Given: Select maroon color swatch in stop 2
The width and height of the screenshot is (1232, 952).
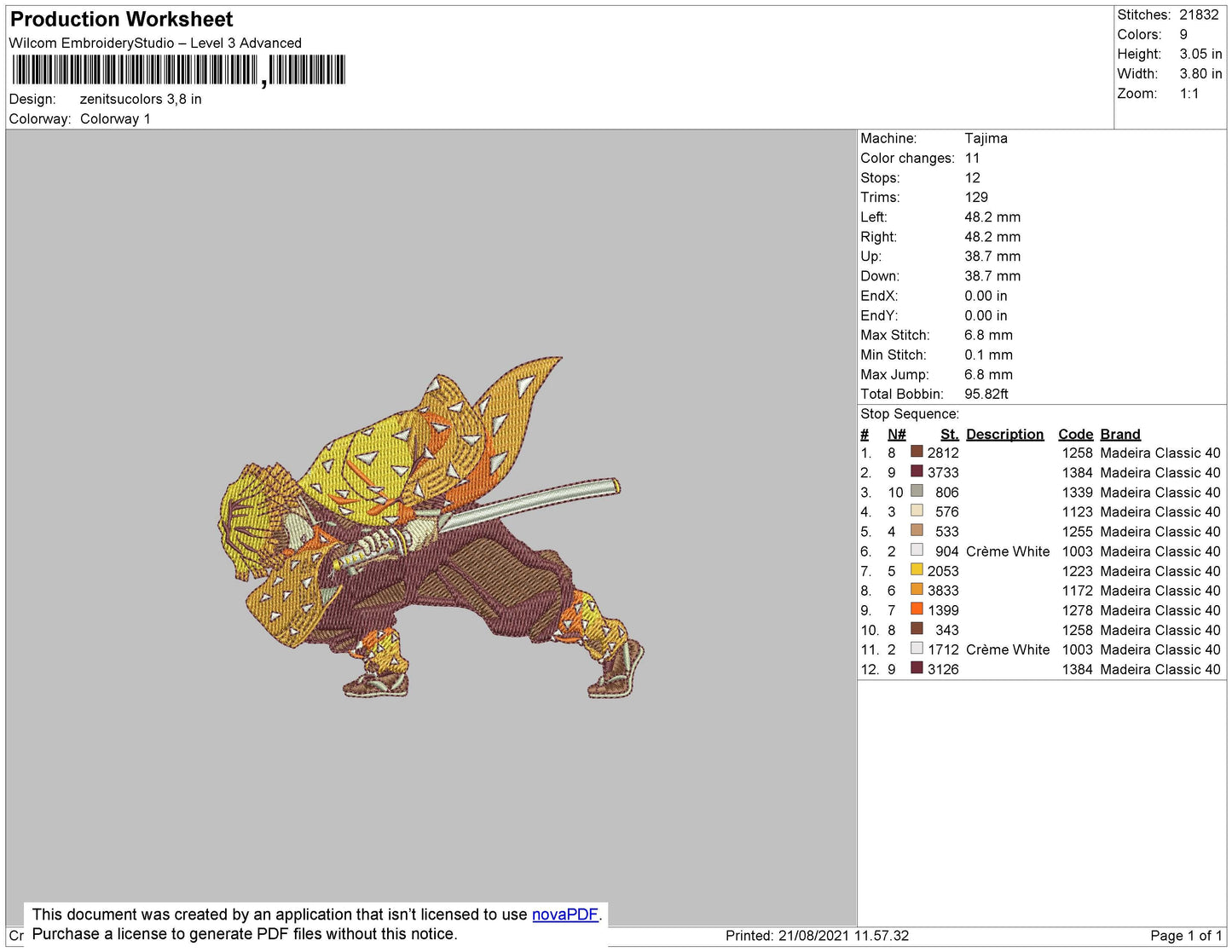Looking at the screenshot, I should point(917,471).
